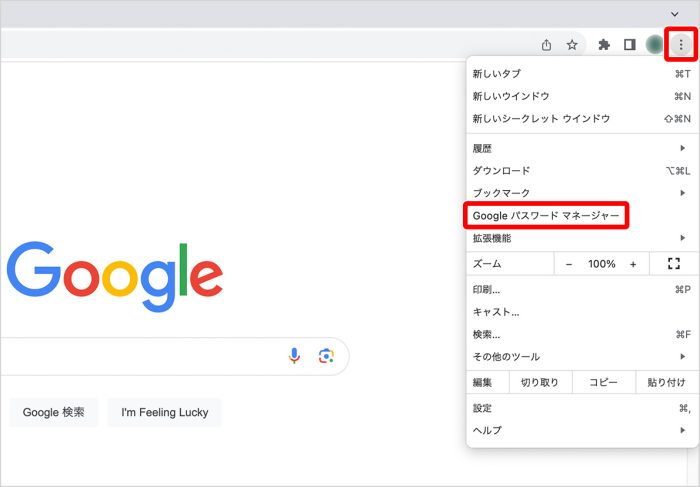
Task: Click the I'm Feeling Lucky button
Action: [165, 412]
